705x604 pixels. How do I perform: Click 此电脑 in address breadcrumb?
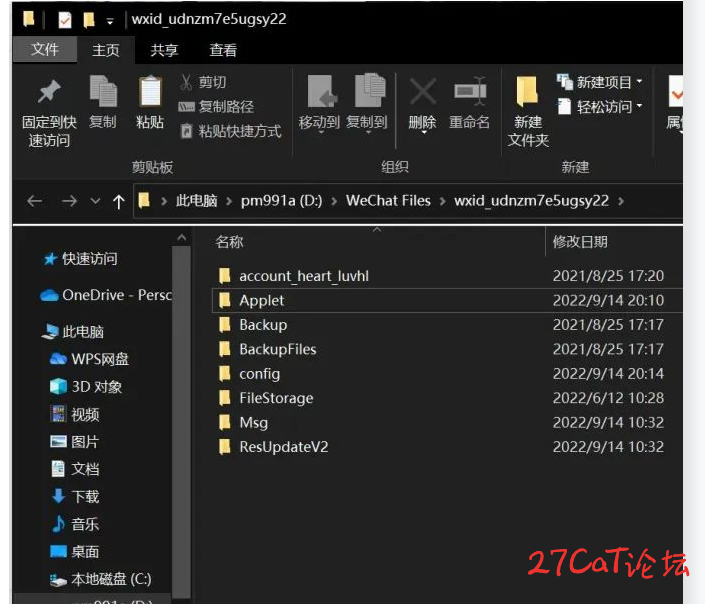coord(196,201)
